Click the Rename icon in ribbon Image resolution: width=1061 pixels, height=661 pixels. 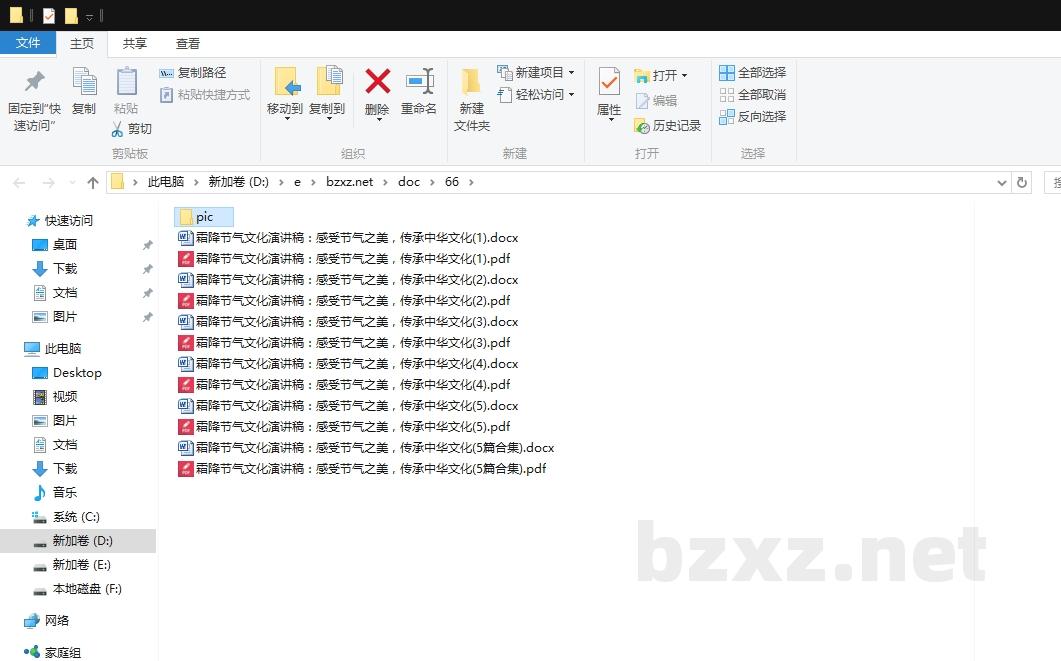pyautogui.click(x=419, y=82)
